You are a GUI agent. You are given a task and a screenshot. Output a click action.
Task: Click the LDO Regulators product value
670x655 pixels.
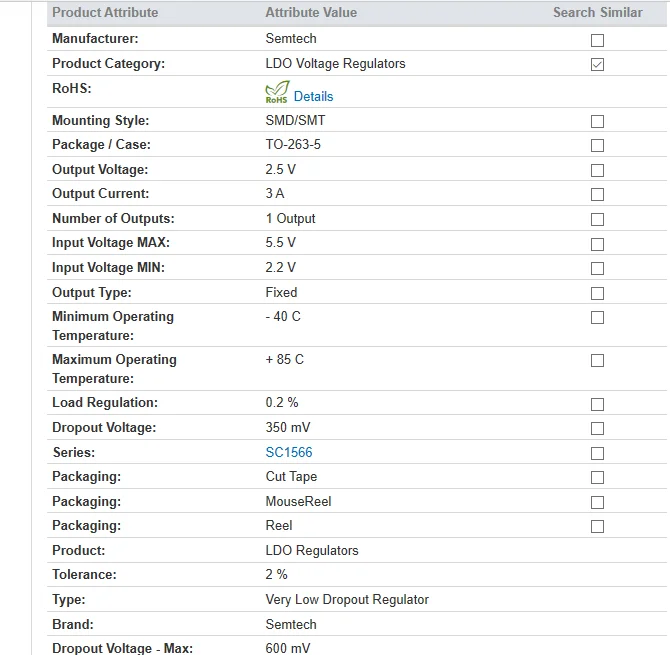pyautogui.click(x=312, y=550)
